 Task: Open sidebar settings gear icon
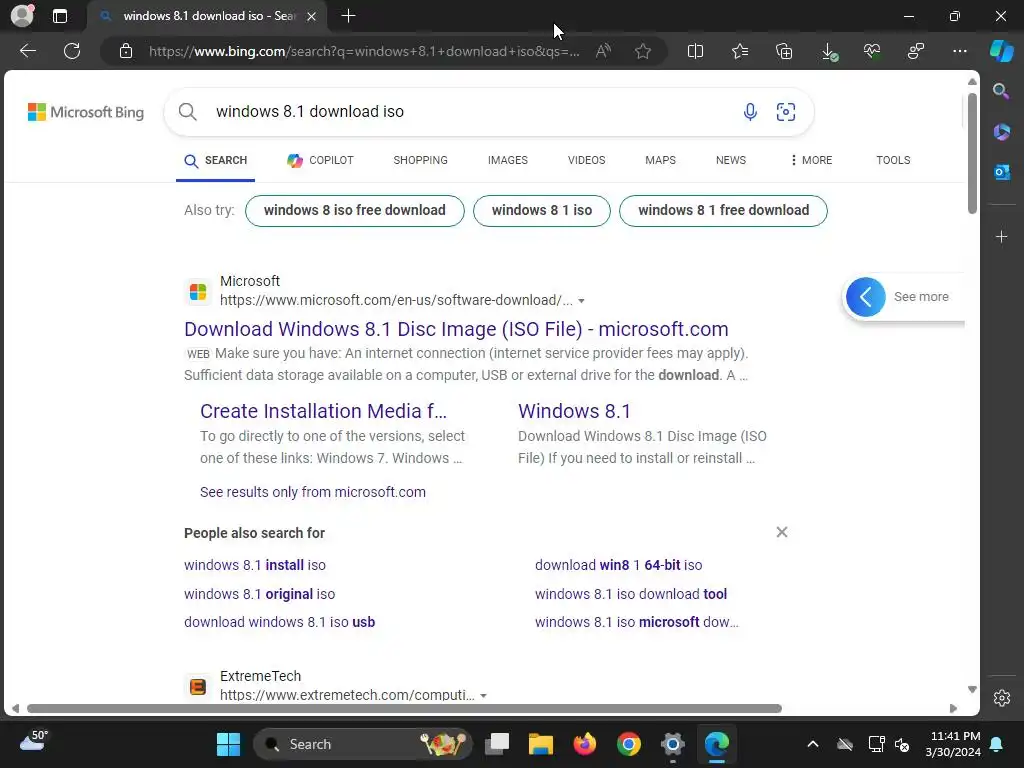1002,698
